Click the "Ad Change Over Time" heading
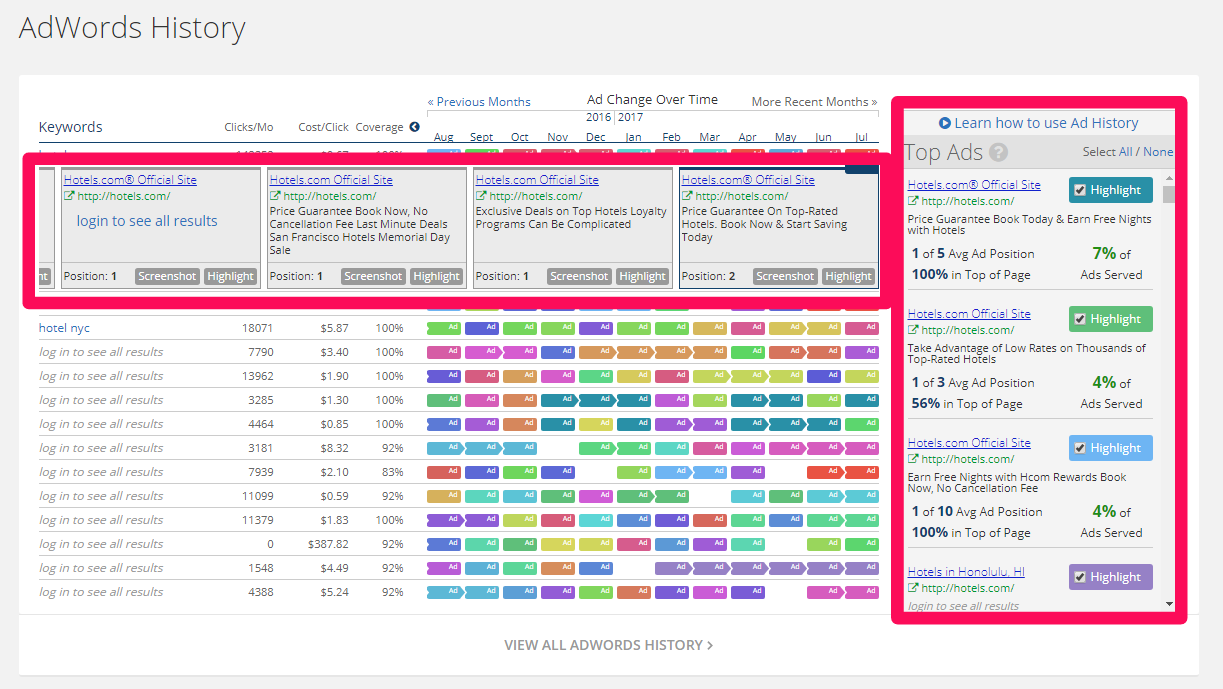Image resolution: width=1223 pixels, height=689 pixels. click(x=652, y=100)
